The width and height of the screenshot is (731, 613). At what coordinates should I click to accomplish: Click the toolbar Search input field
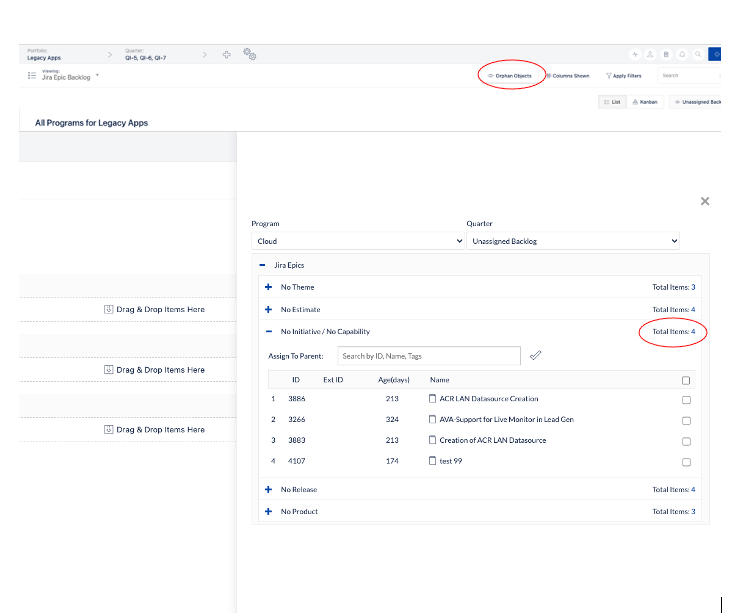(689, 76)
